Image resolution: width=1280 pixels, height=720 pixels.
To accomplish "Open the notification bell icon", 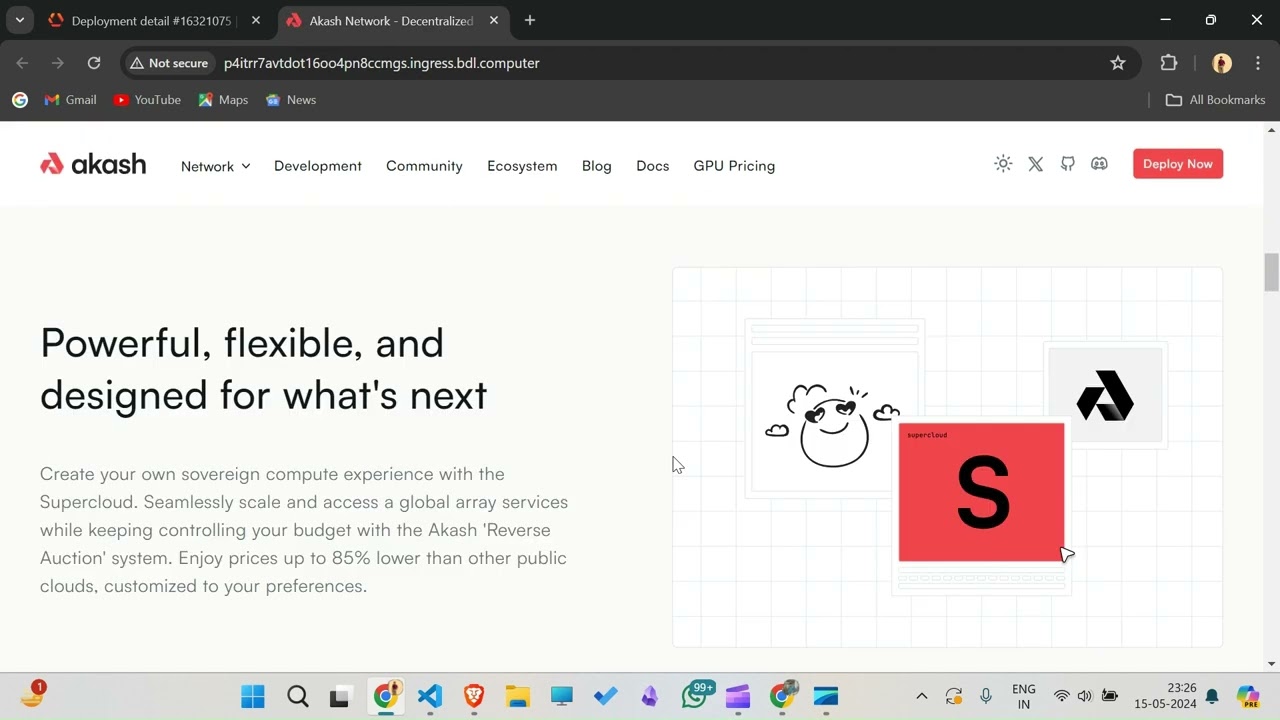I will [x=1212, y=696].
